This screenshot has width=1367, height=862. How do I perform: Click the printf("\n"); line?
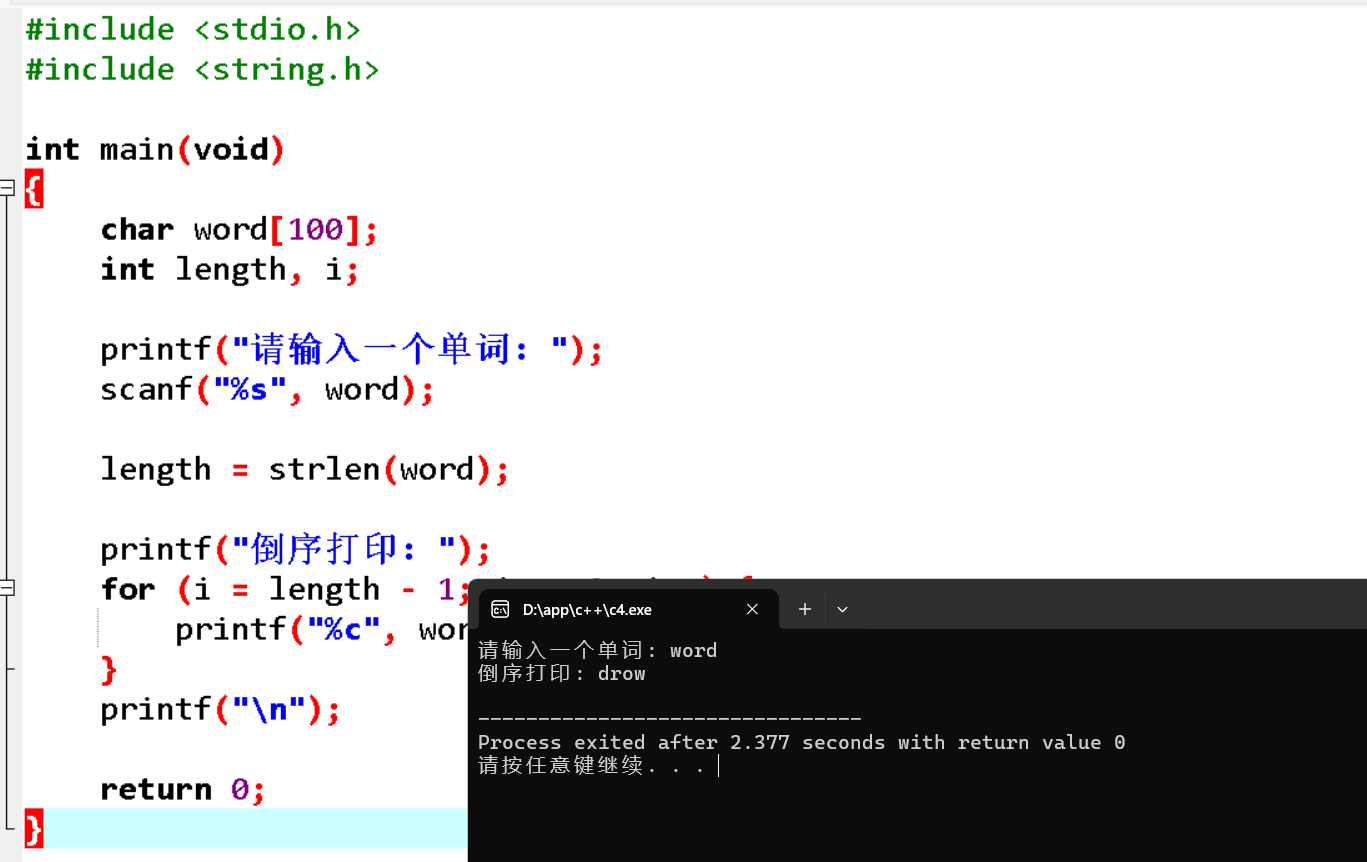[x=220, y=709]
